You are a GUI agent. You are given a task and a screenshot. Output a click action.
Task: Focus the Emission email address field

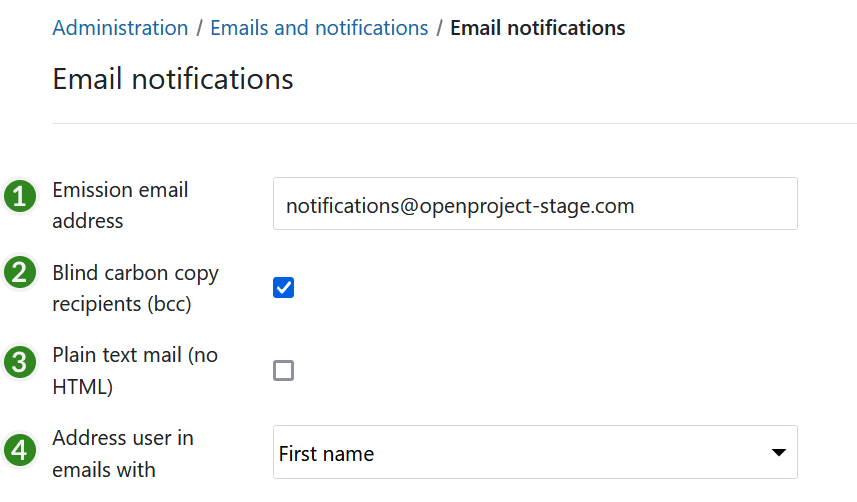(x=534, y=205)
